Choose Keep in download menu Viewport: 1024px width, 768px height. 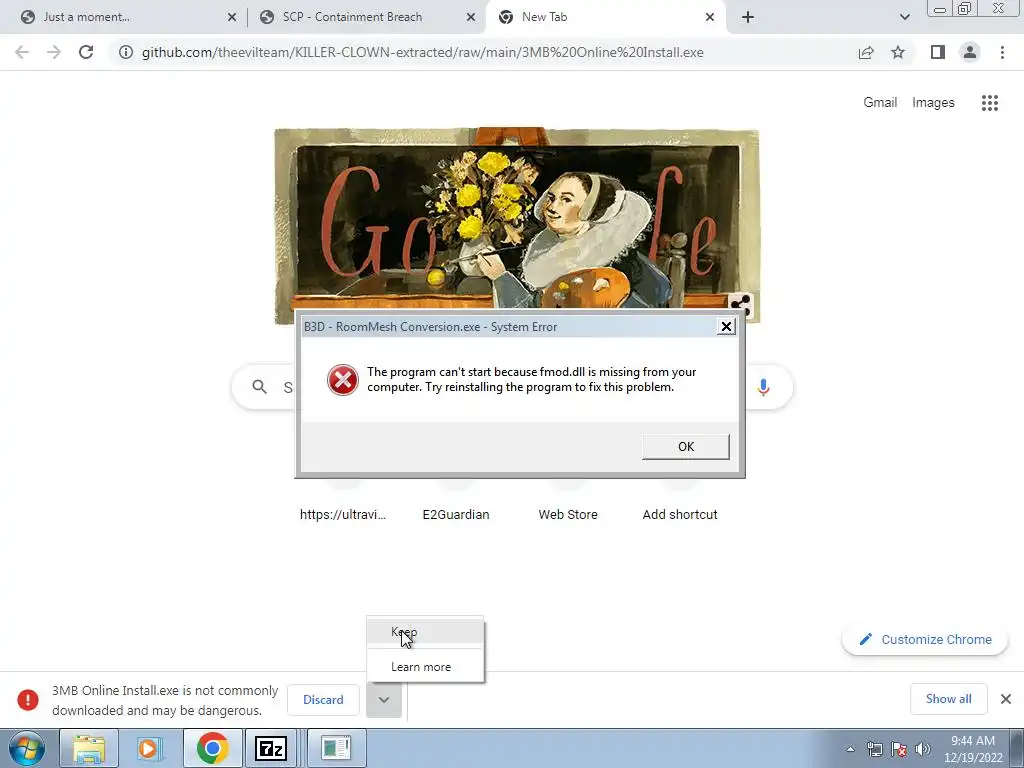[425, 632]
